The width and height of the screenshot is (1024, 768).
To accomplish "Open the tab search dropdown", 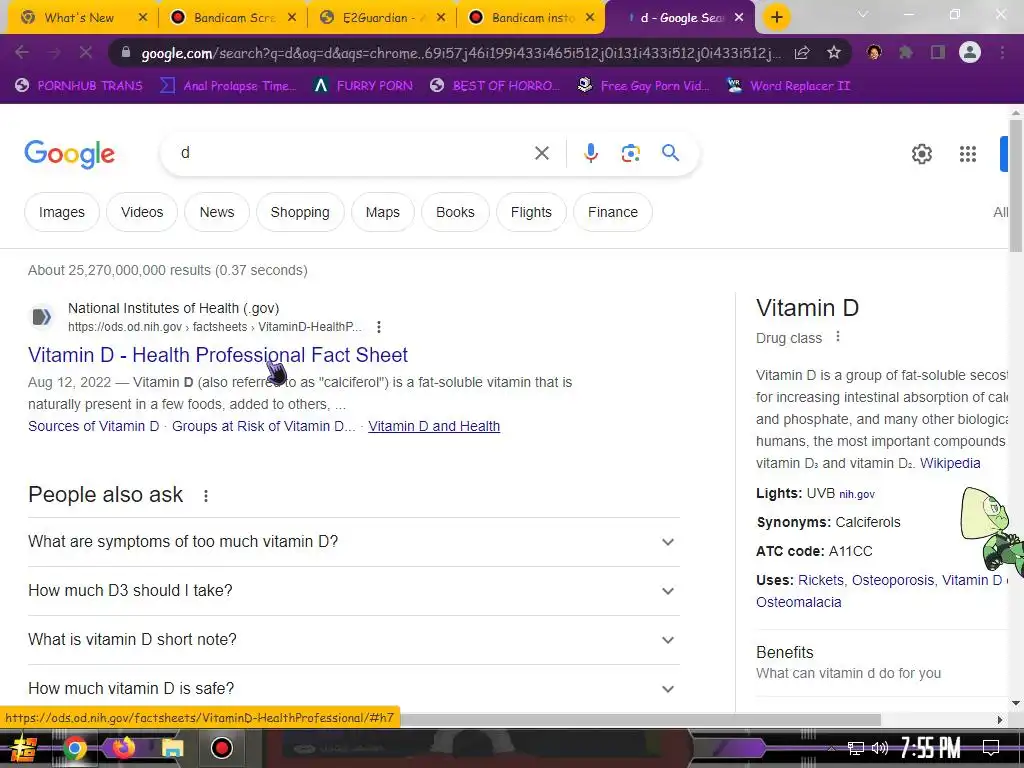I will [x=863, y=14].
